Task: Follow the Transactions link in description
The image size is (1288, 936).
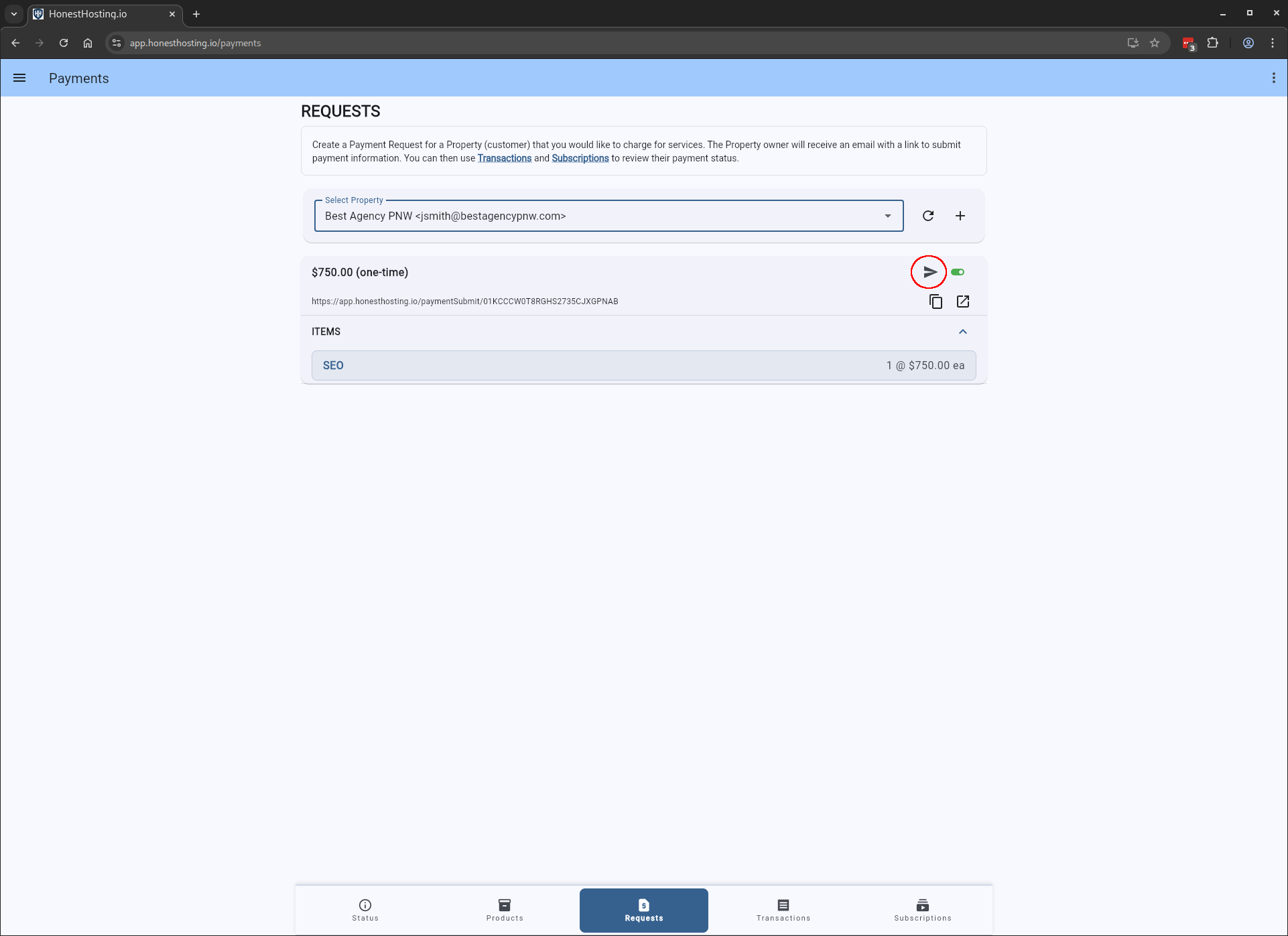Action: coord(504,158)
